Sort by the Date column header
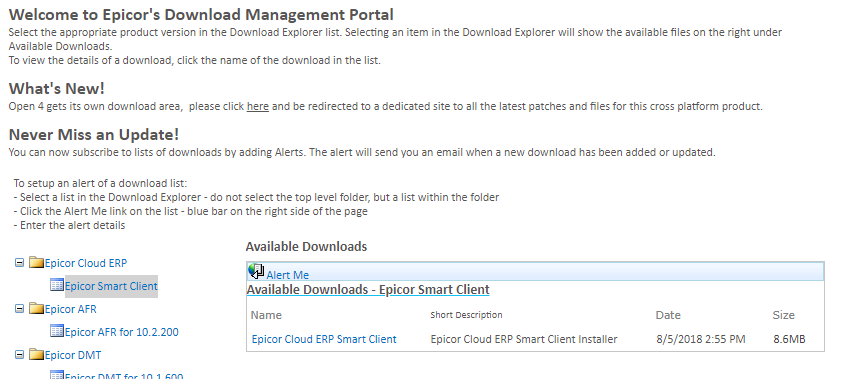844x379 pixels. click(668, 315)
